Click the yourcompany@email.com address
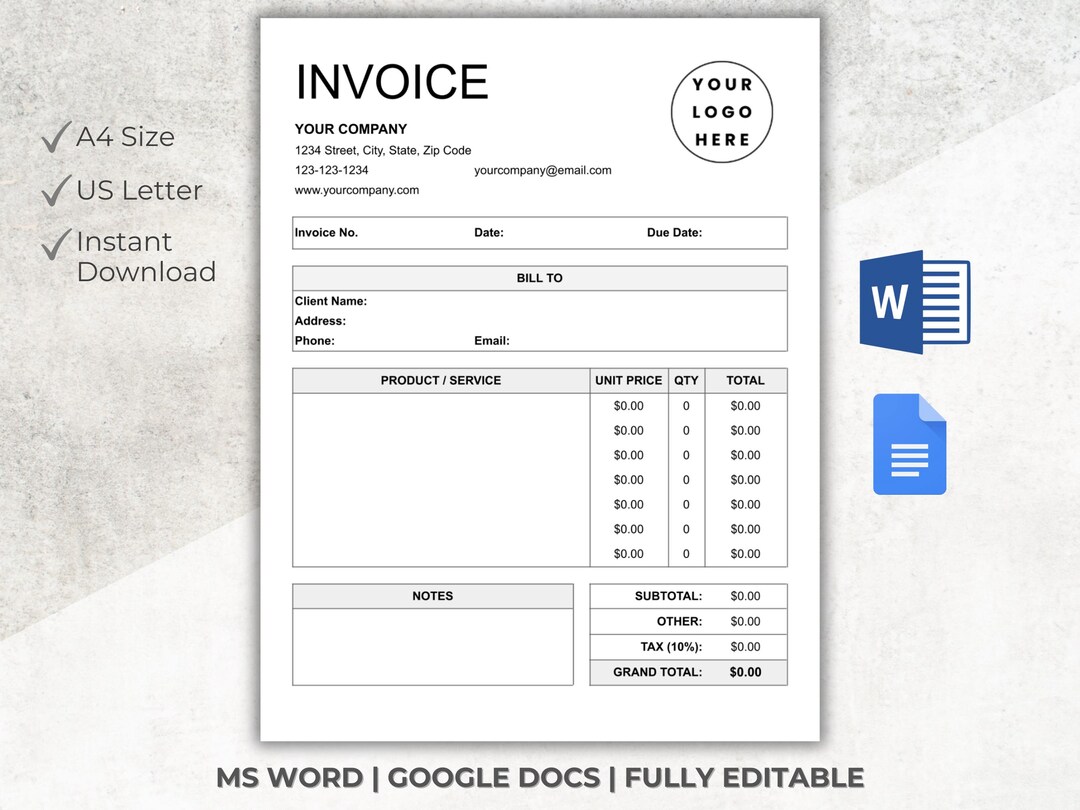The image size is (1080, 810). (x=543, y=170)
